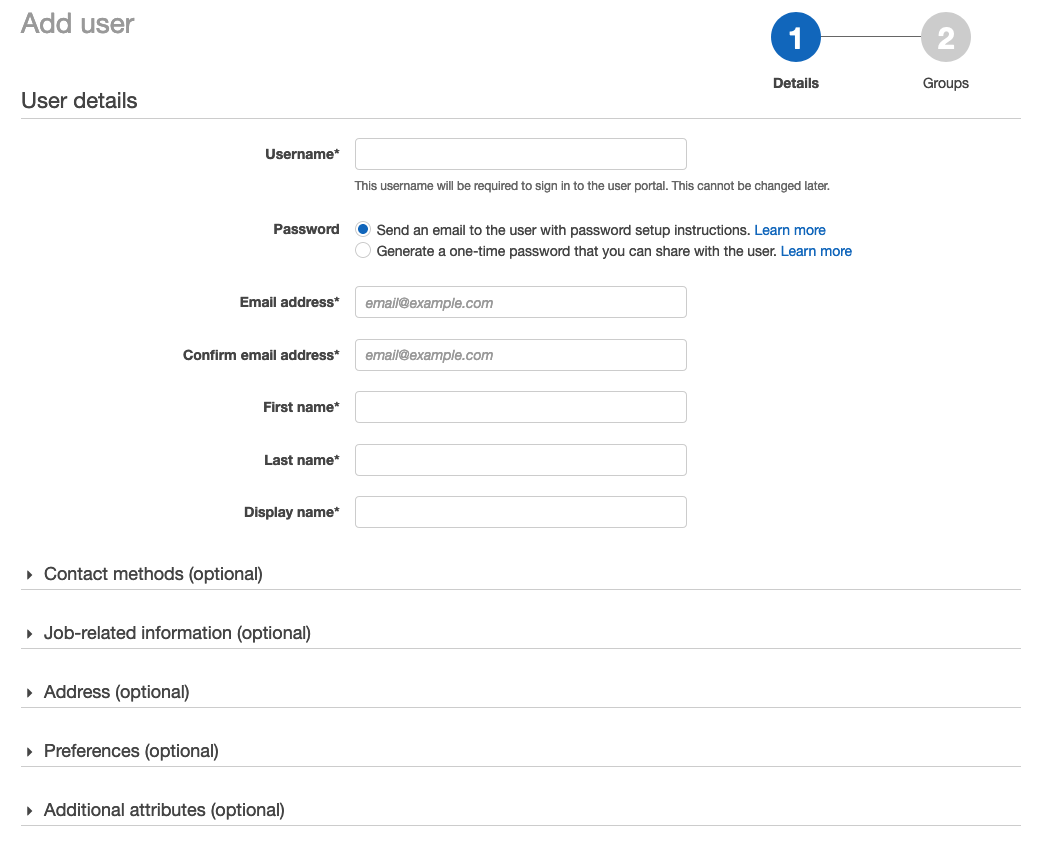Image resolution: width=1041 pixels, height=844 pixels.
Task: Select email password setup instructions option
Action: tap(363, 229)
